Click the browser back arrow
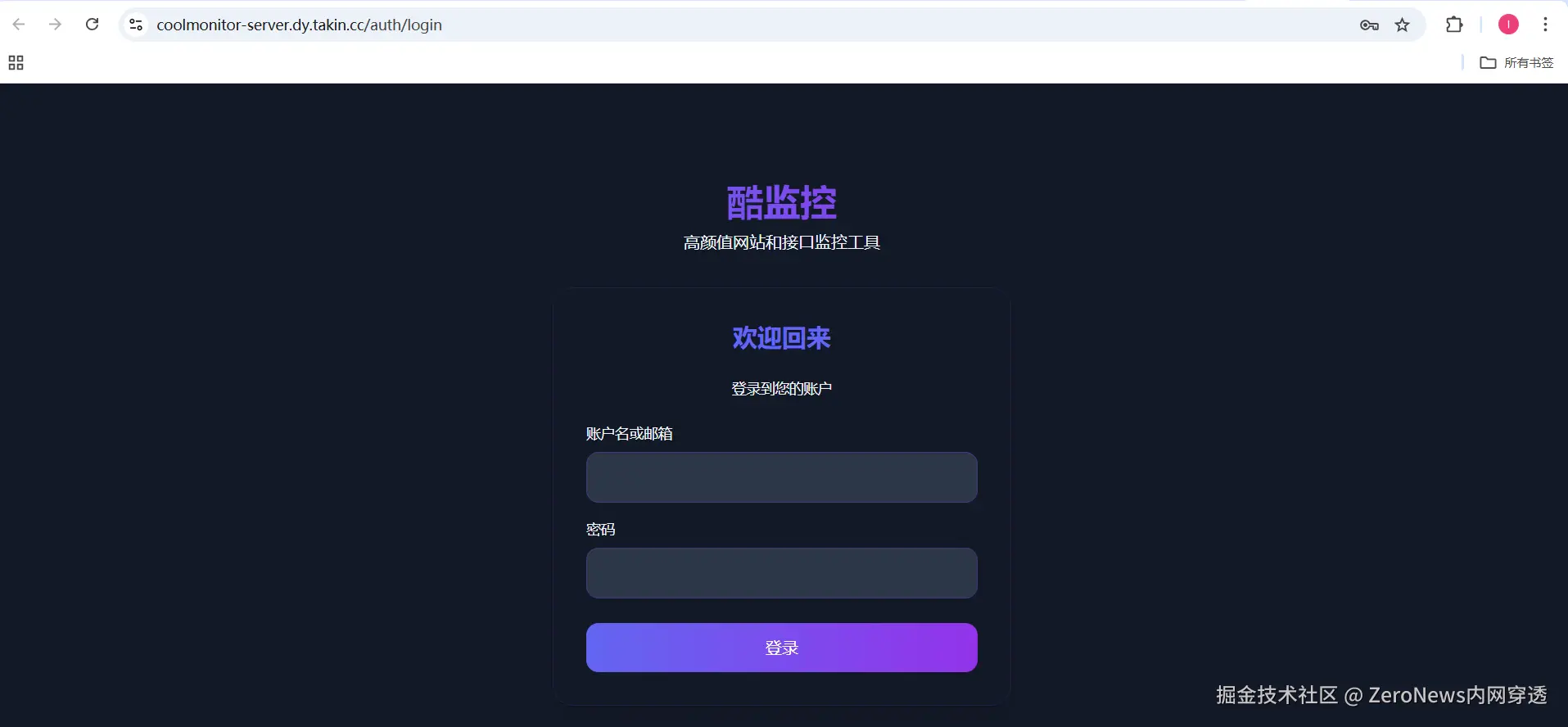The height and width of the screenshot is (727, 1568). pyautogui.click(x=19, y=25)
